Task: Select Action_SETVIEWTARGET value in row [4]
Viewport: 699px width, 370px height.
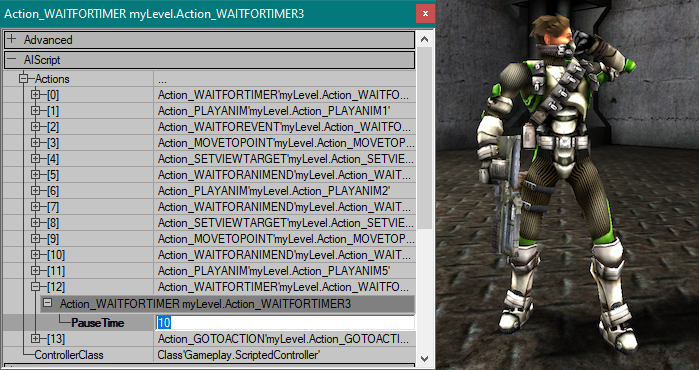Action: pyautogui.click(x=286, y=159)
